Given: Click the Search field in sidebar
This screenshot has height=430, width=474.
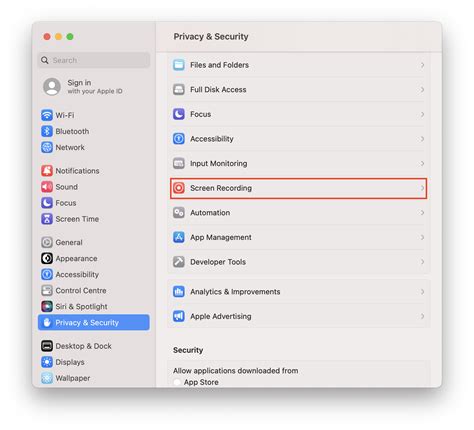Looking at the screenshot, I should click(94, 60).
